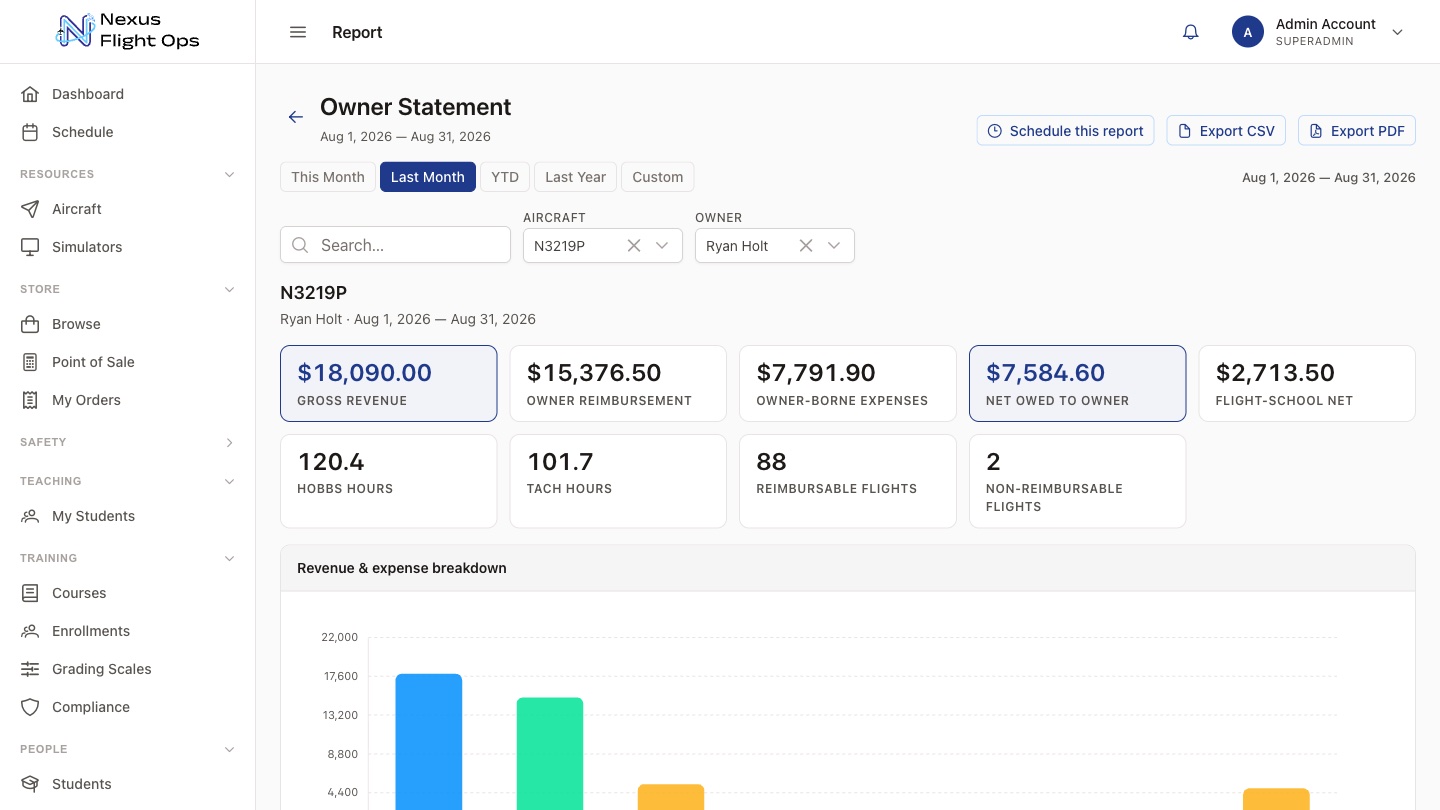The width and height of the screenshot is (1440, 810).
Task: Go back using the arrow beside Owner Statement
Action: point(296,117)
